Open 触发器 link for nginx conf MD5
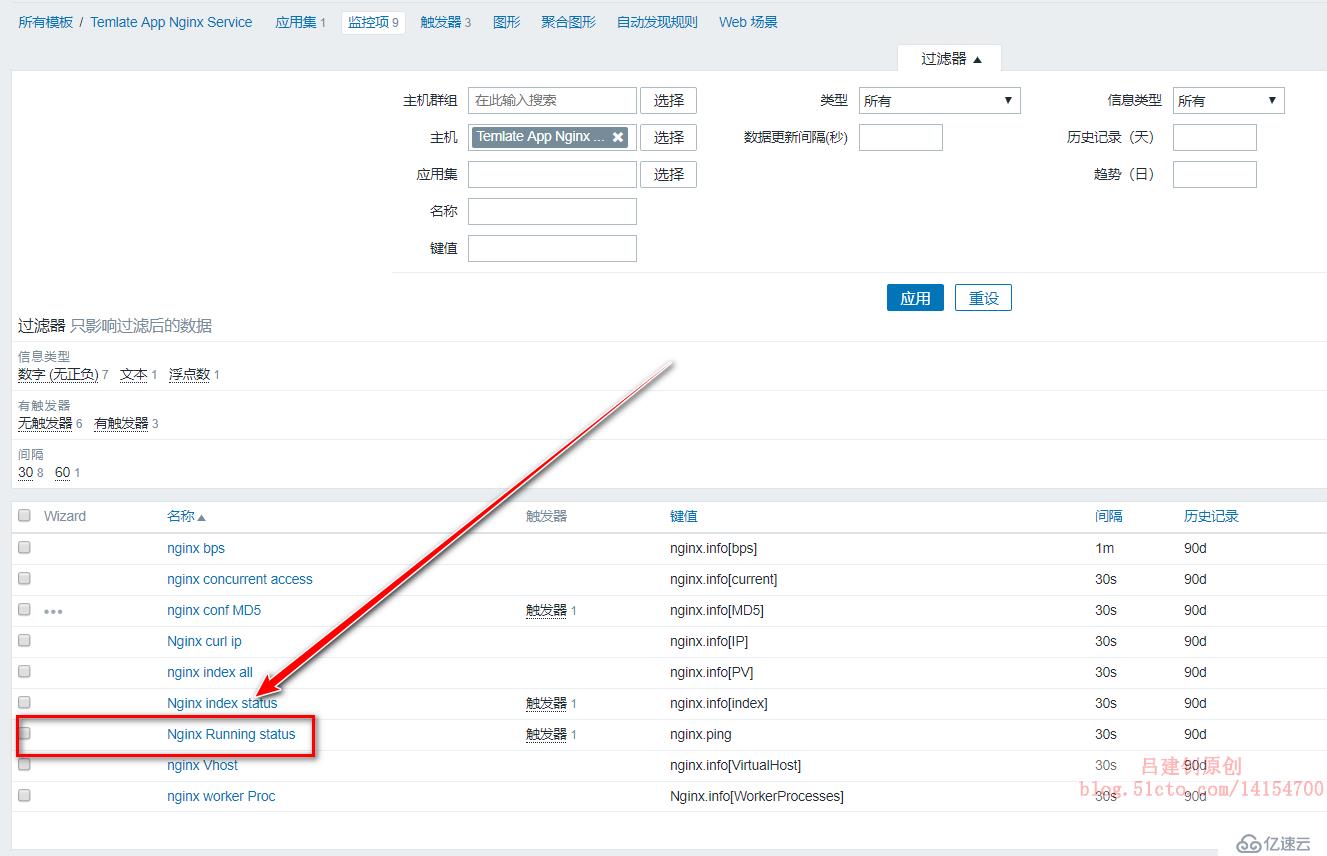 click(x=546, y=610)
